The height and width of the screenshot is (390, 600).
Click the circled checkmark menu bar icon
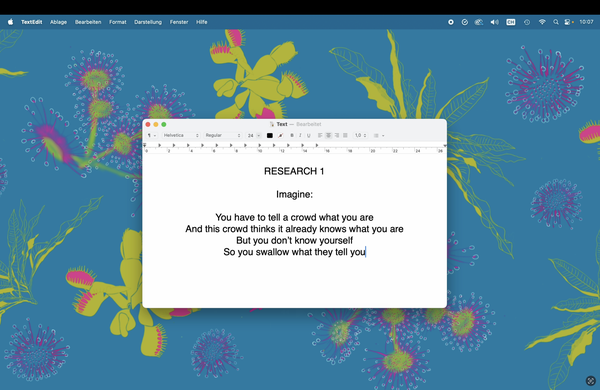465,22
